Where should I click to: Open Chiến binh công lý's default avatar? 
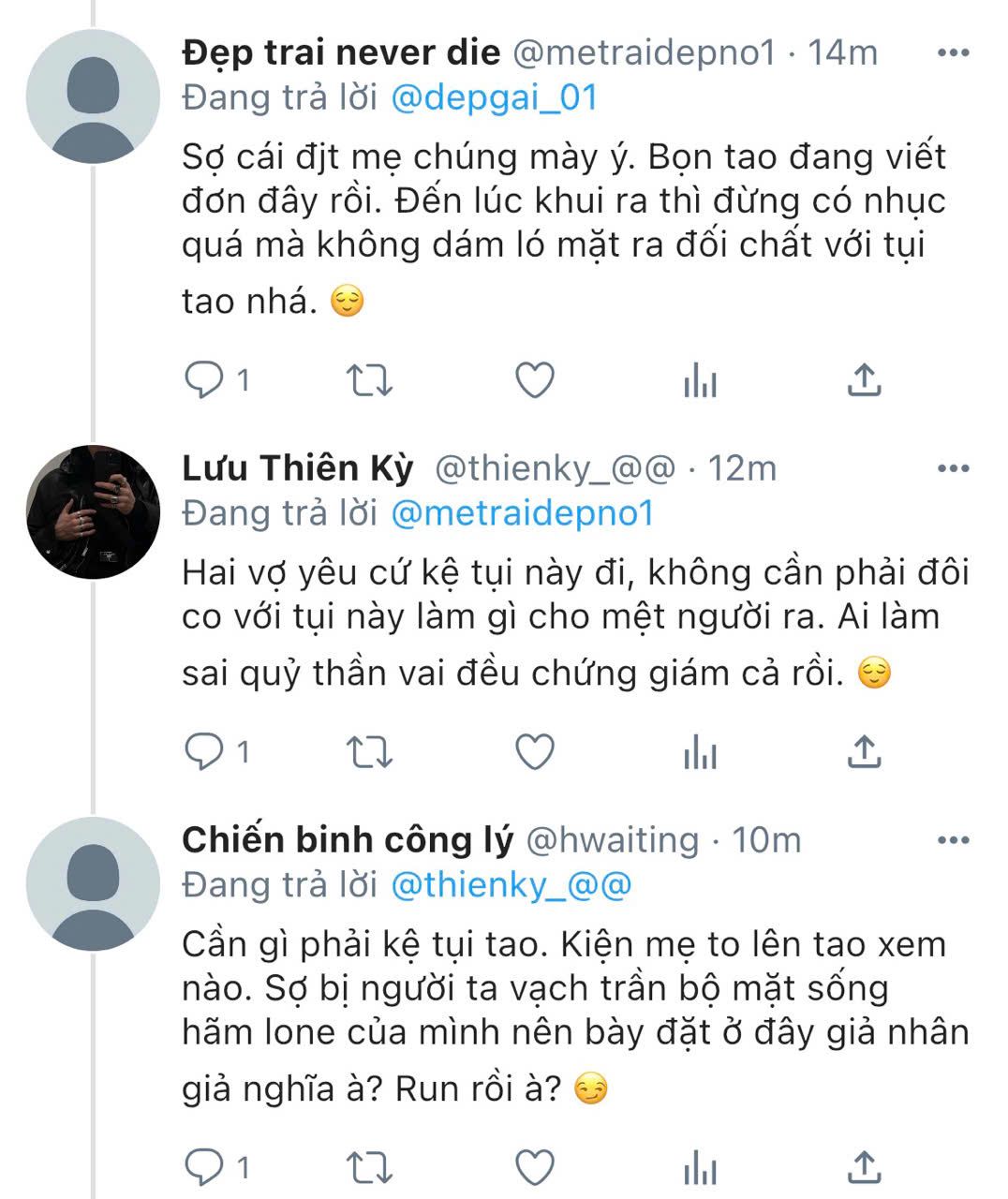coord(93,883)
